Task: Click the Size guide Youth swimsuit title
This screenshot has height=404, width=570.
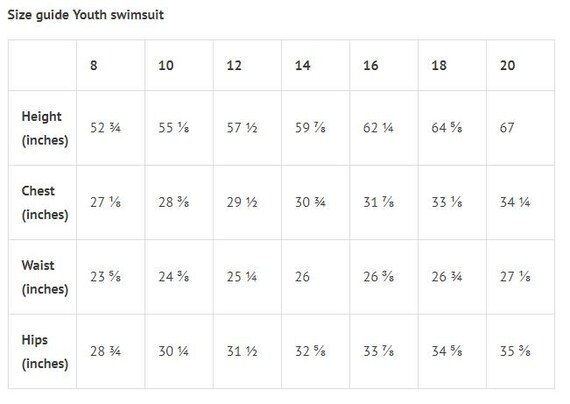Action: 85,15
